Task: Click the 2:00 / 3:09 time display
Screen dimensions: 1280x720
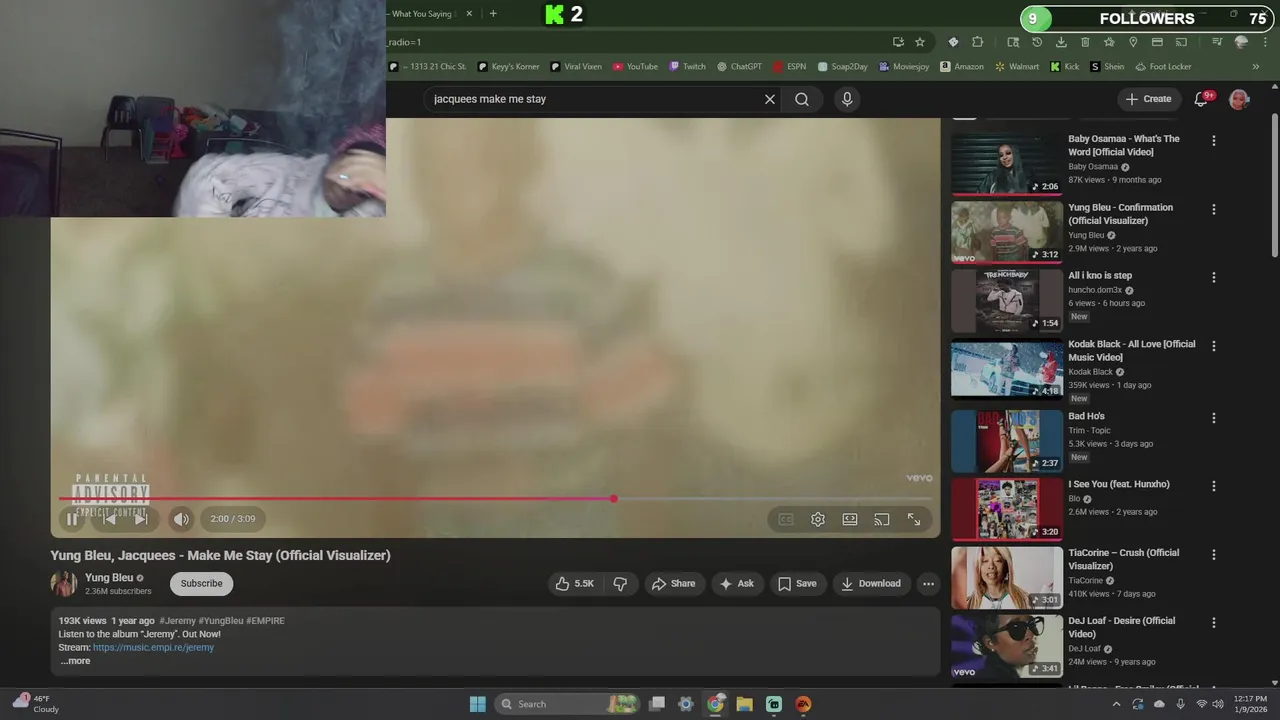Action: 233,518
